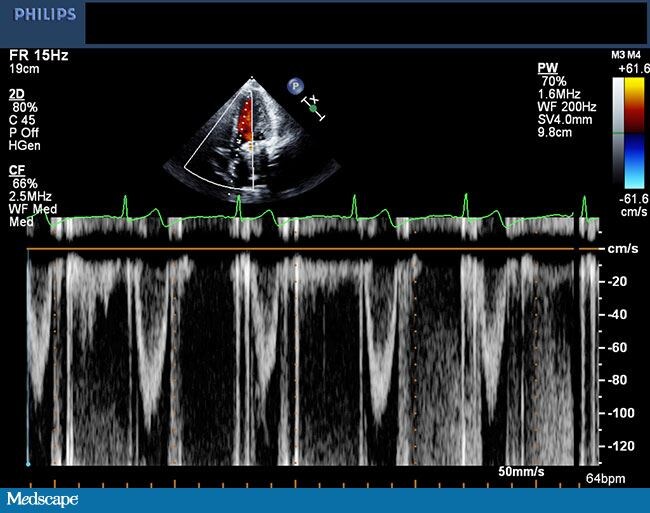
Task: Click the 'M3 M4' map label
Action: [626, 55]
